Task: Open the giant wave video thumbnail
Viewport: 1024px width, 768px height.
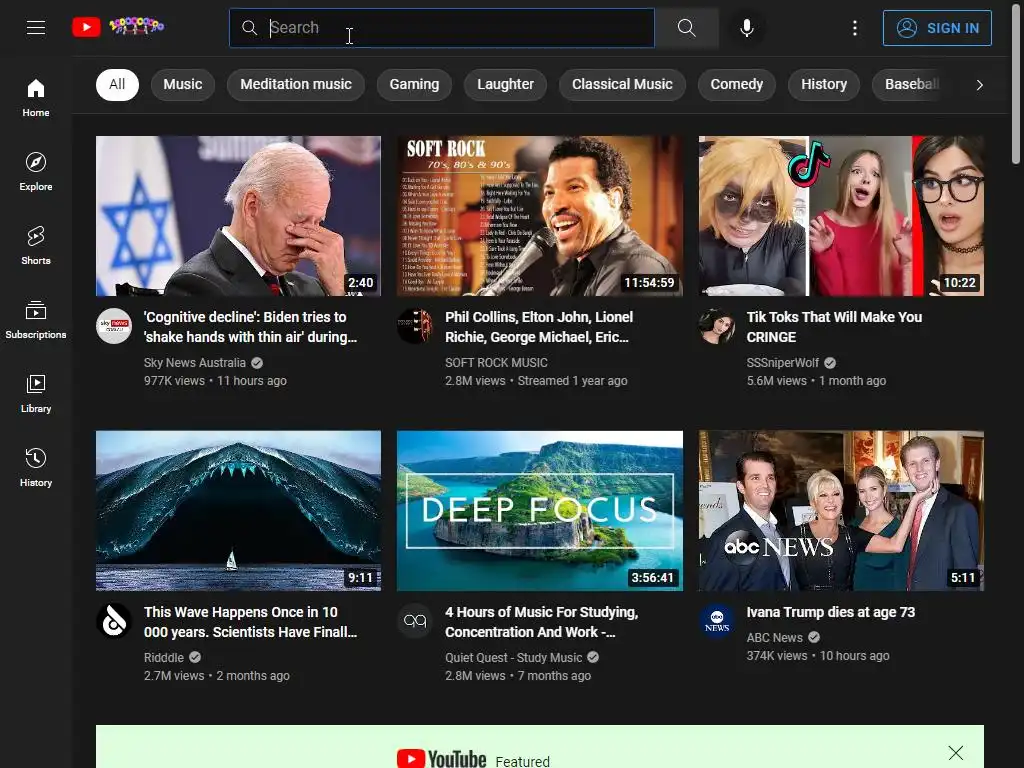Action: tap(238, 510)
